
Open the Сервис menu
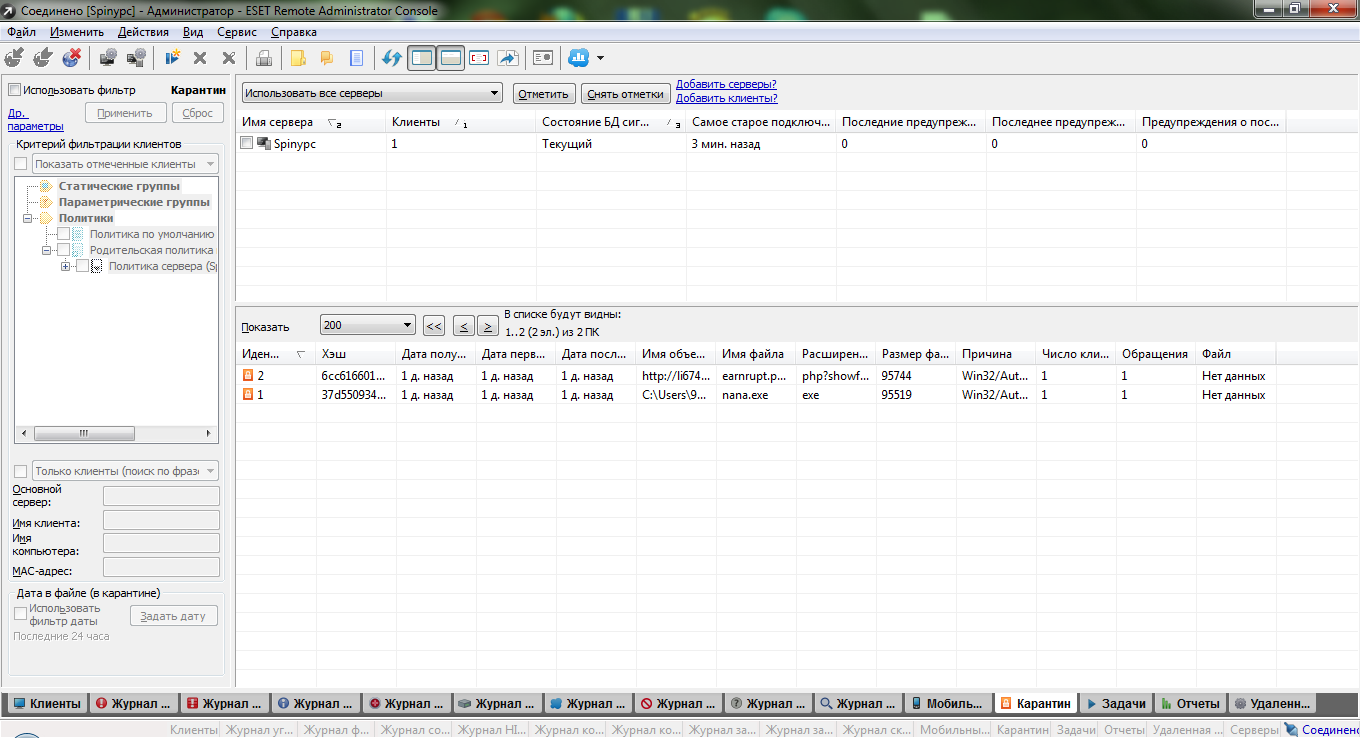(x=237, y=32)
